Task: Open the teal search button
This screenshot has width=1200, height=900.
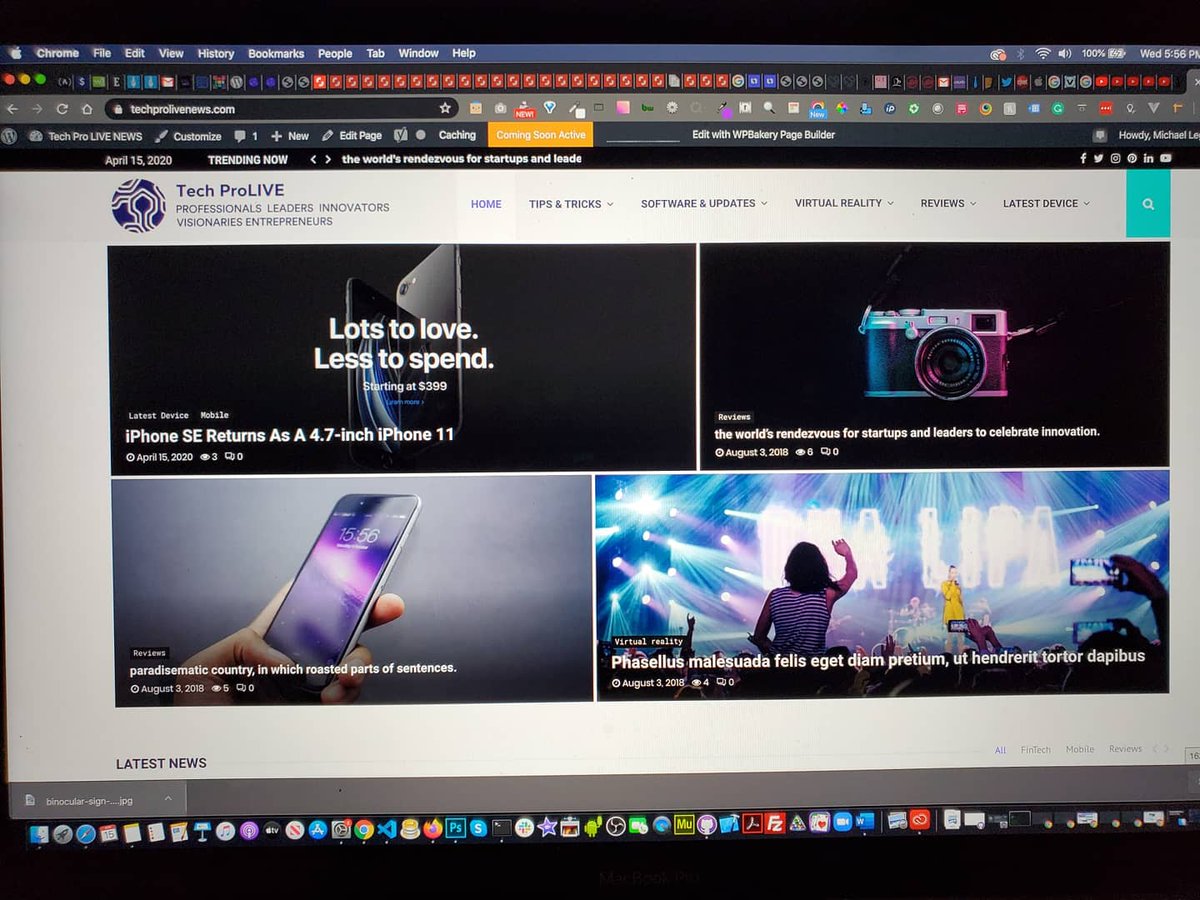Action: pos(1148,204)
